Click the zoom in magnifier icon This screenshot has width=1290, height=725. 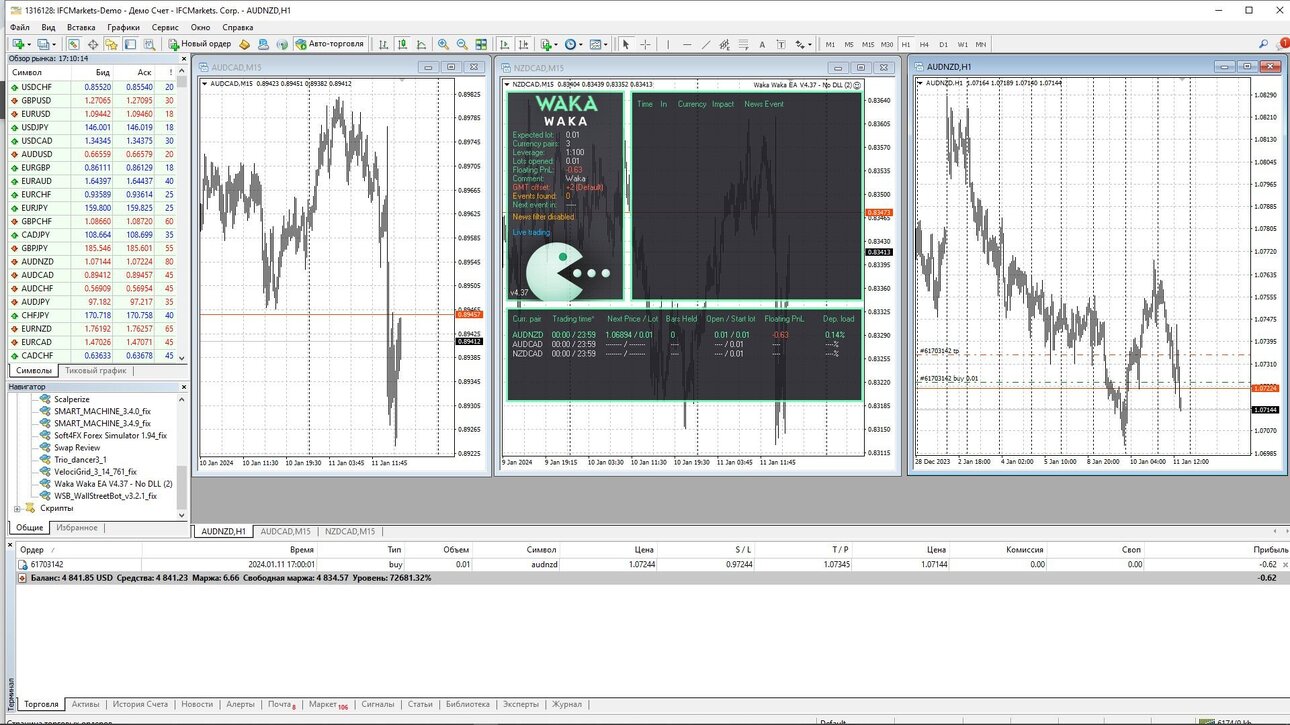click(x=443, y=44)
